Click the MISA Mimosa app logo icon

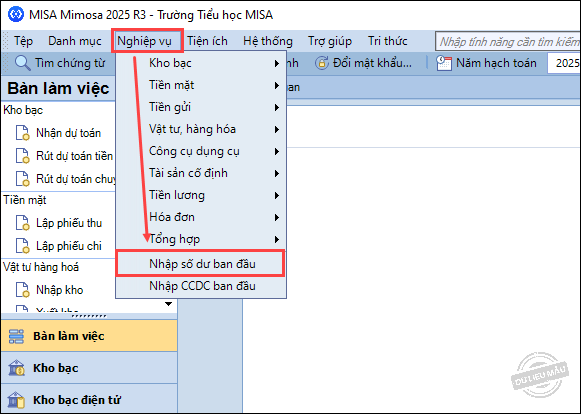pos(16,14)
